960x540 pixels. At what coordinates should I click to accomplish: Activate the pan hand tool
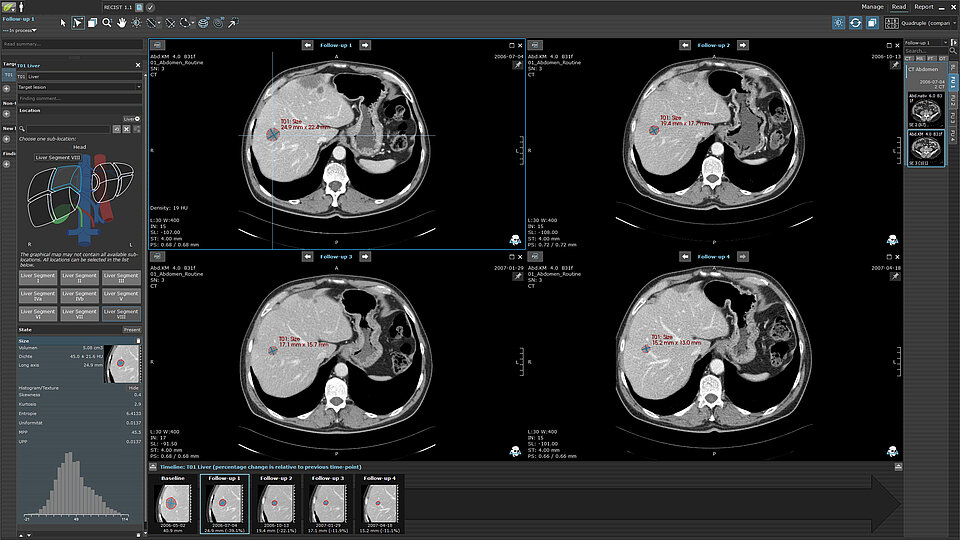click(x=122, y=22)
